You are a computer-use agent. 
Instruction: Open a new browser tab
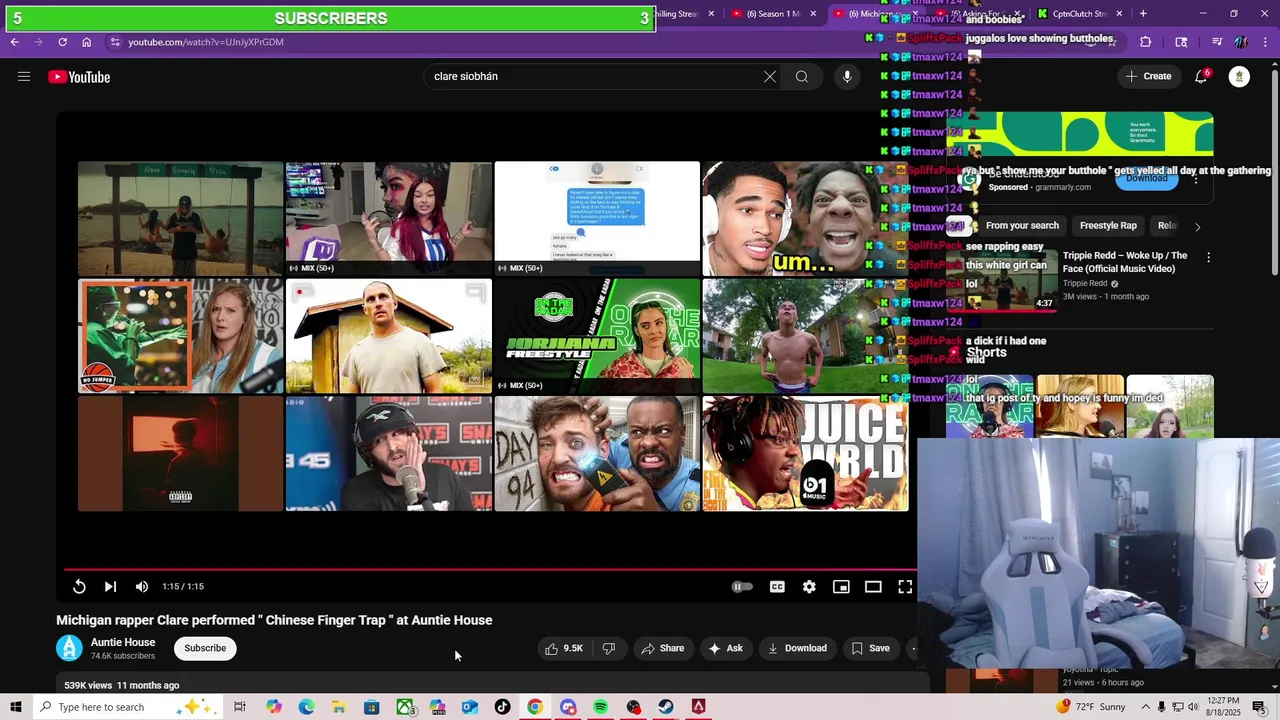point(1143,14)
